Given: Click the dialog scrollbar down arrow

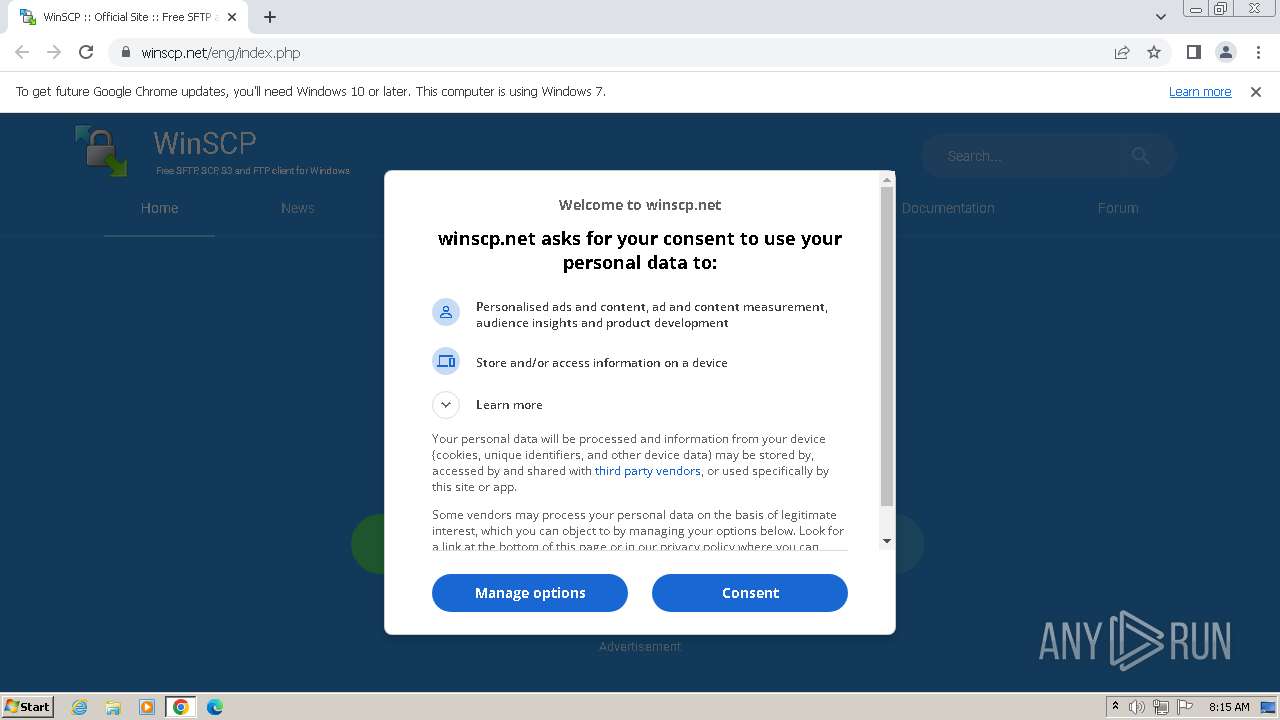Looking at the screenshot, I should tap(886, 541).
